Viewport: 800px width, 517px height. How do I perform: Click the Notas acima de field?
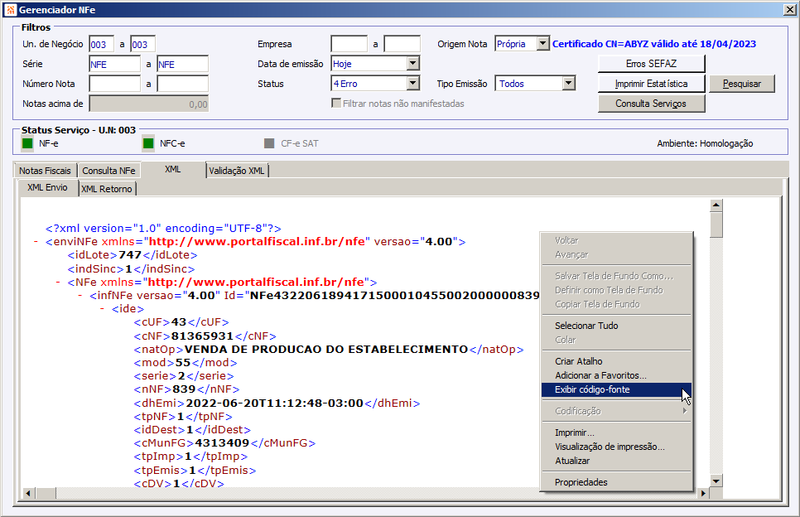coord(149,104)
